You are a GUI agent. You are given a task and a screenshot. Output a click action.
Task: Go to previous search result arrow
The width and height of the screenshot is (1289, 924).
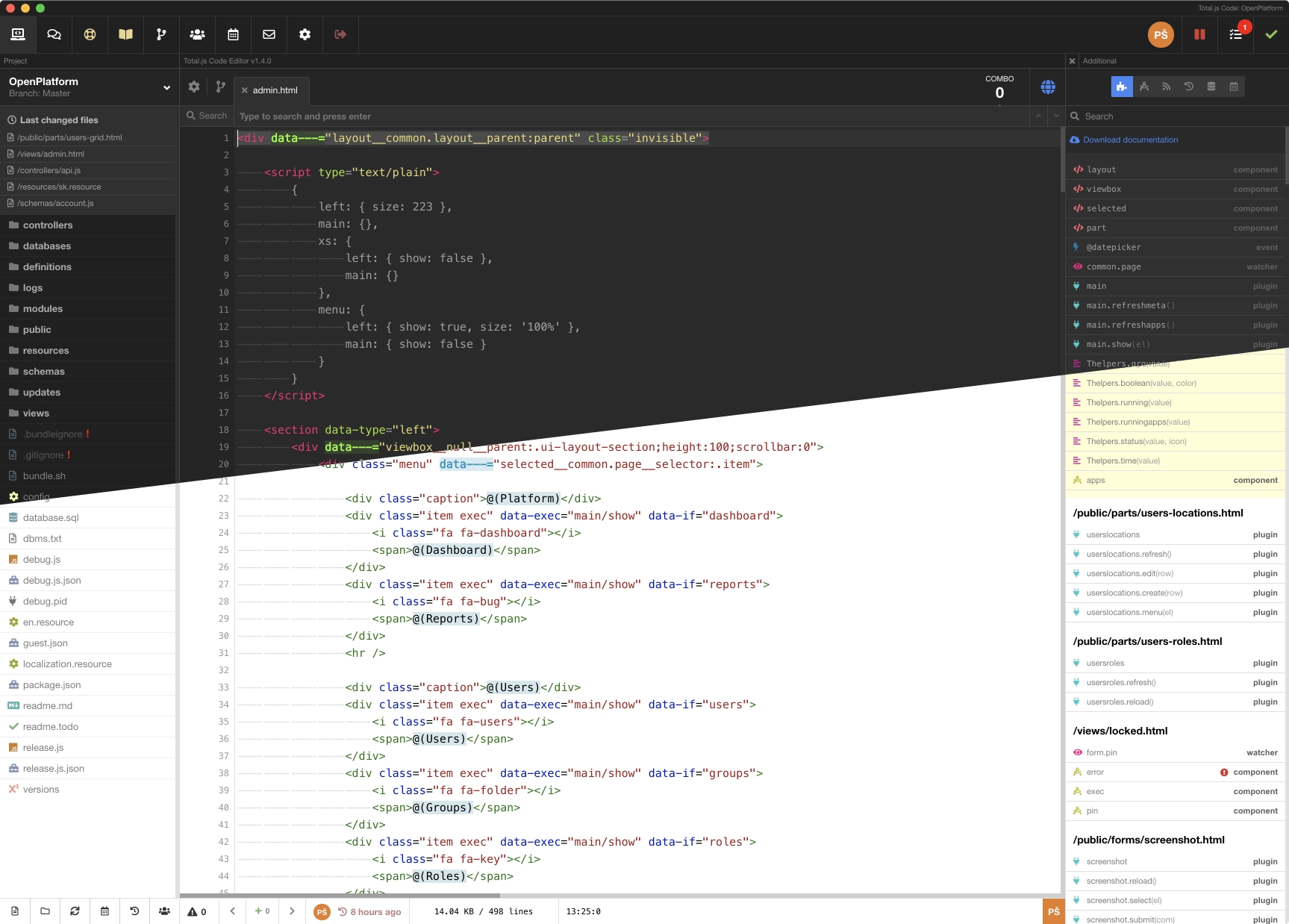coord(1038,116)
